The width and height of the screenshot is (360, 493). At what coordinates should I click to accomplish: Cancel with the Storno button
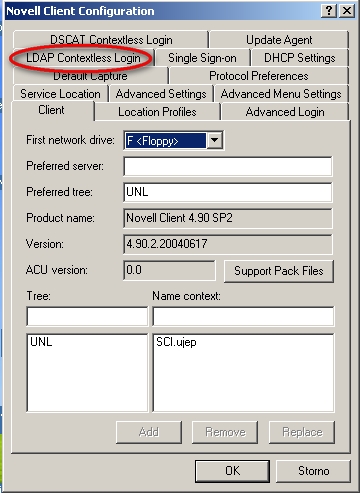(313, 471)
